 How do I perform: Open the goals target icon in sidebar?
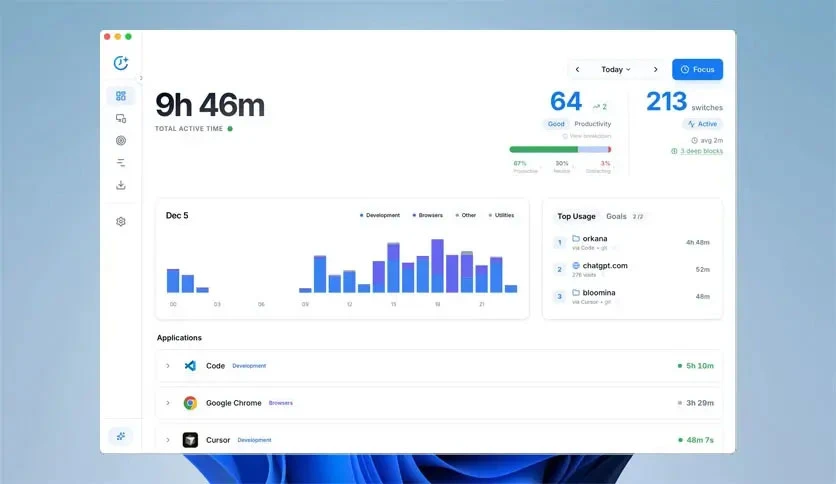[x=121, y=141]
